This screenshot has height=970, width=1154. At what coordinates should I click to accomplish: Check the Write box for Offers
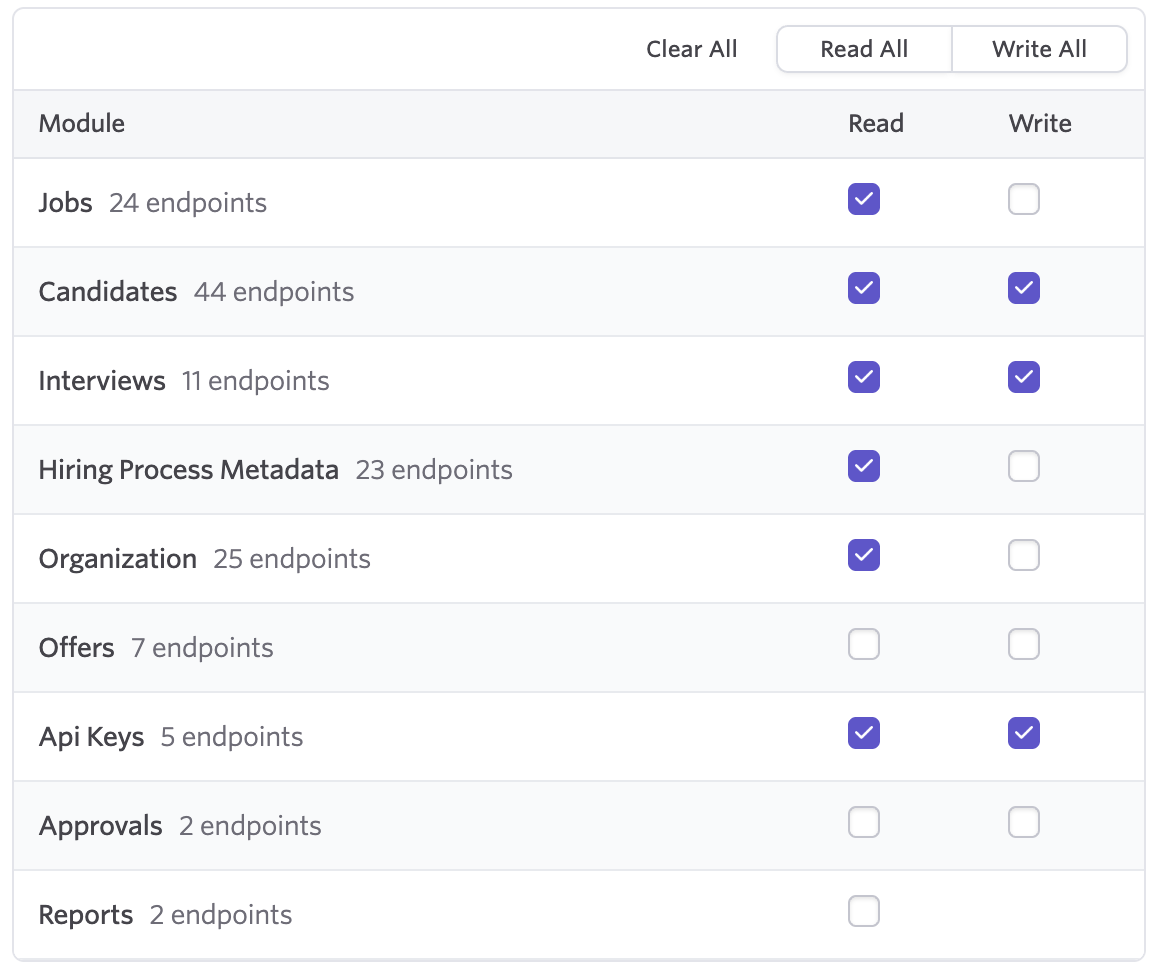[x=1023, y=644]
